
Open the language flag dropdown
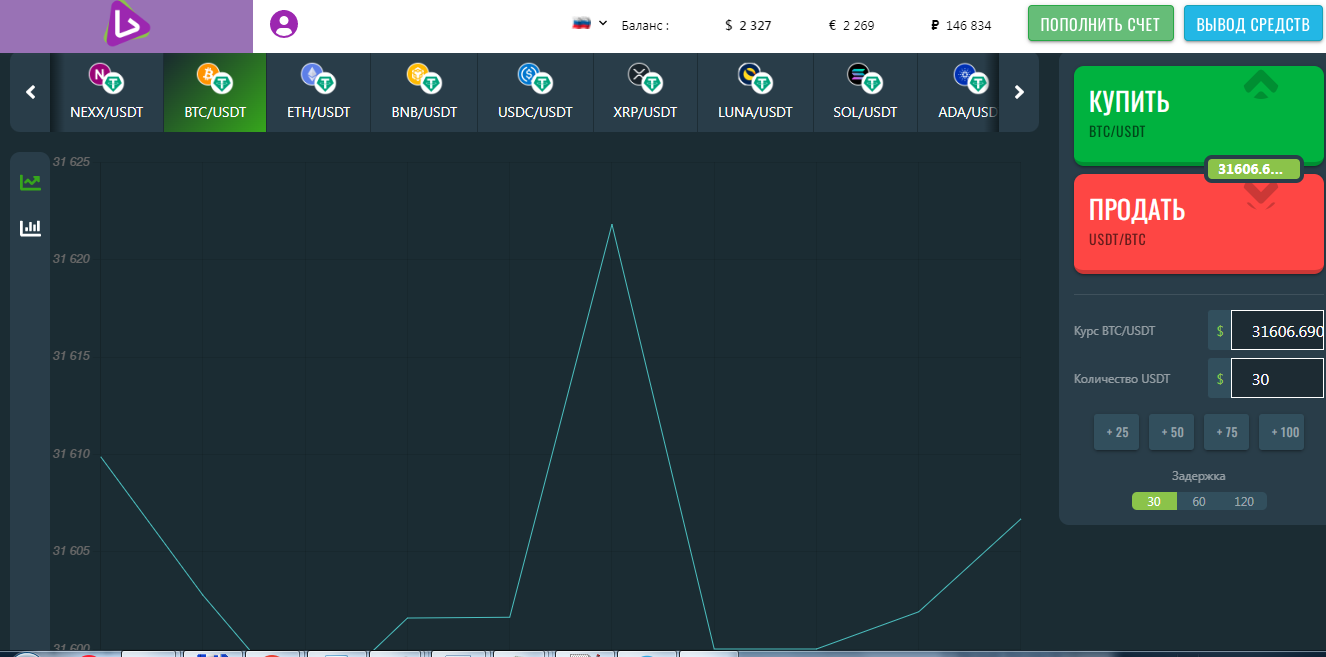coord(589,23)
